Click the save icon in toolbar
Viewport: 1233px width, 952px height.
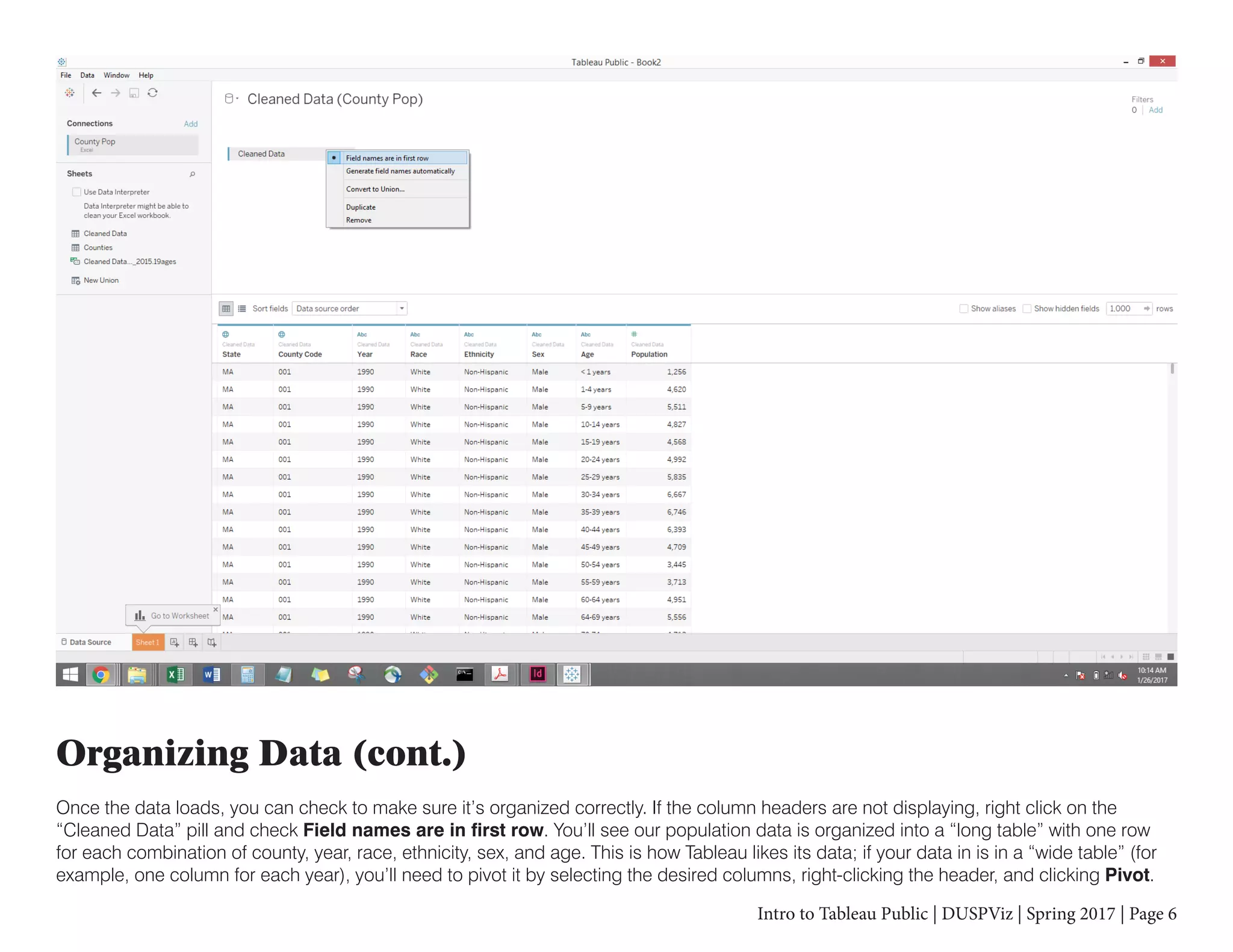pos(134,93)
